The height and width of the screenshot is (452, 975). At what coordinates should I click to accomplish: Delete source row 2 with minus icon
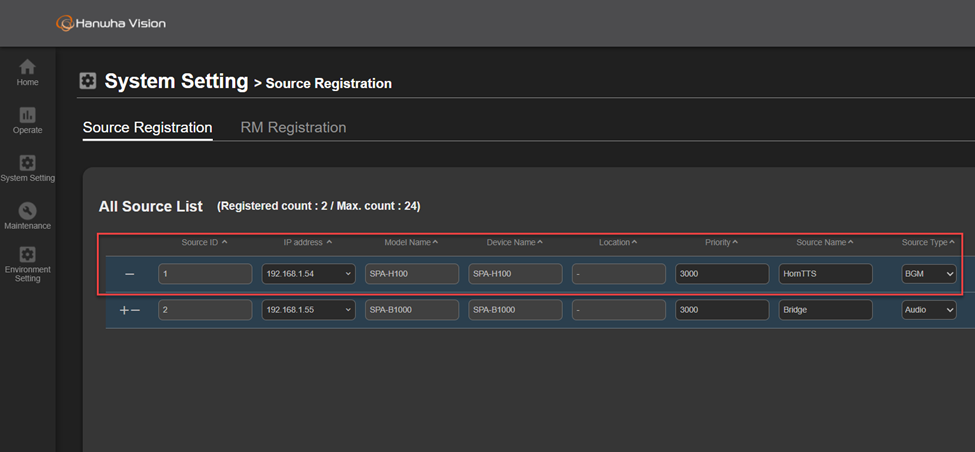point(136,310)
